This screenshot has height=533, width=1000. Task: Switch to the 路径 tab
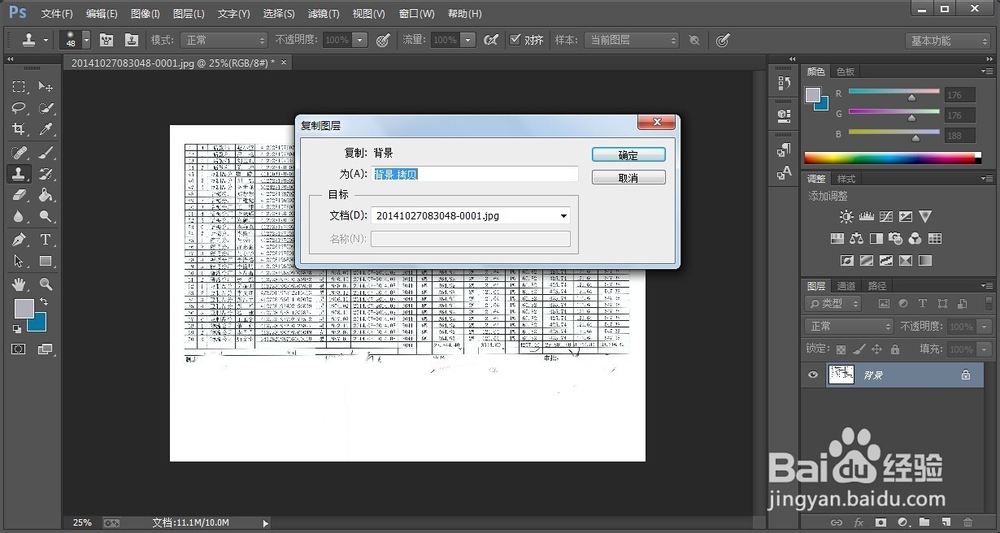877,286
